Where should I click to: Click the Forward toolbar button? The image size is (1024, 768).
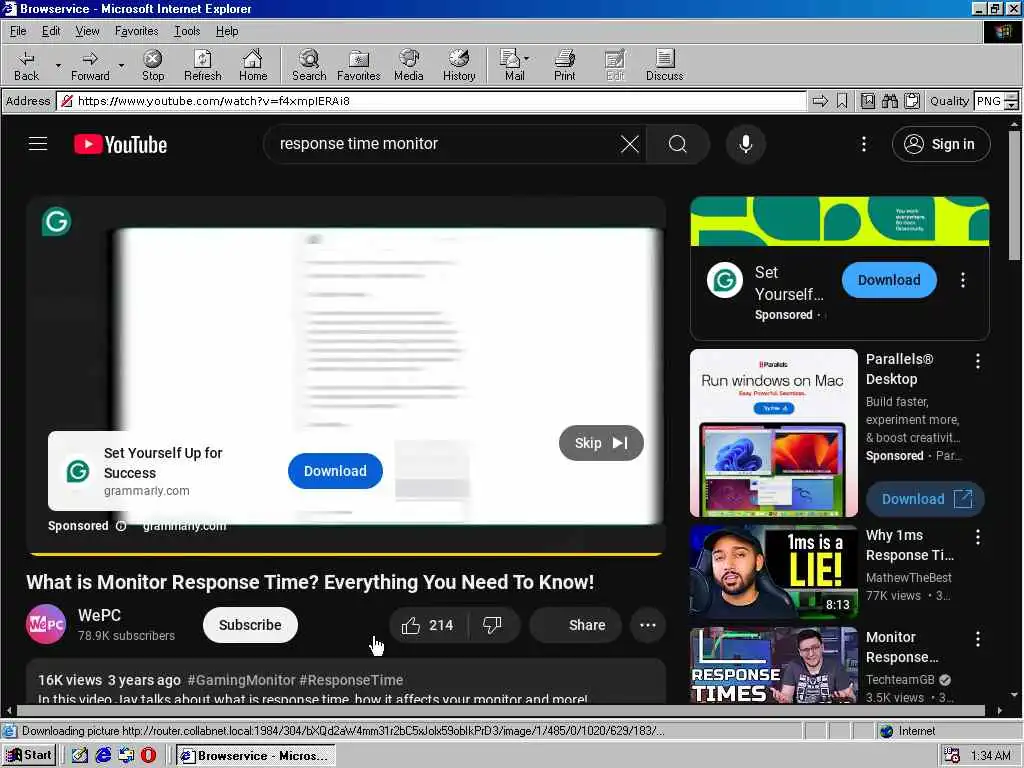[x=90, y=65]
